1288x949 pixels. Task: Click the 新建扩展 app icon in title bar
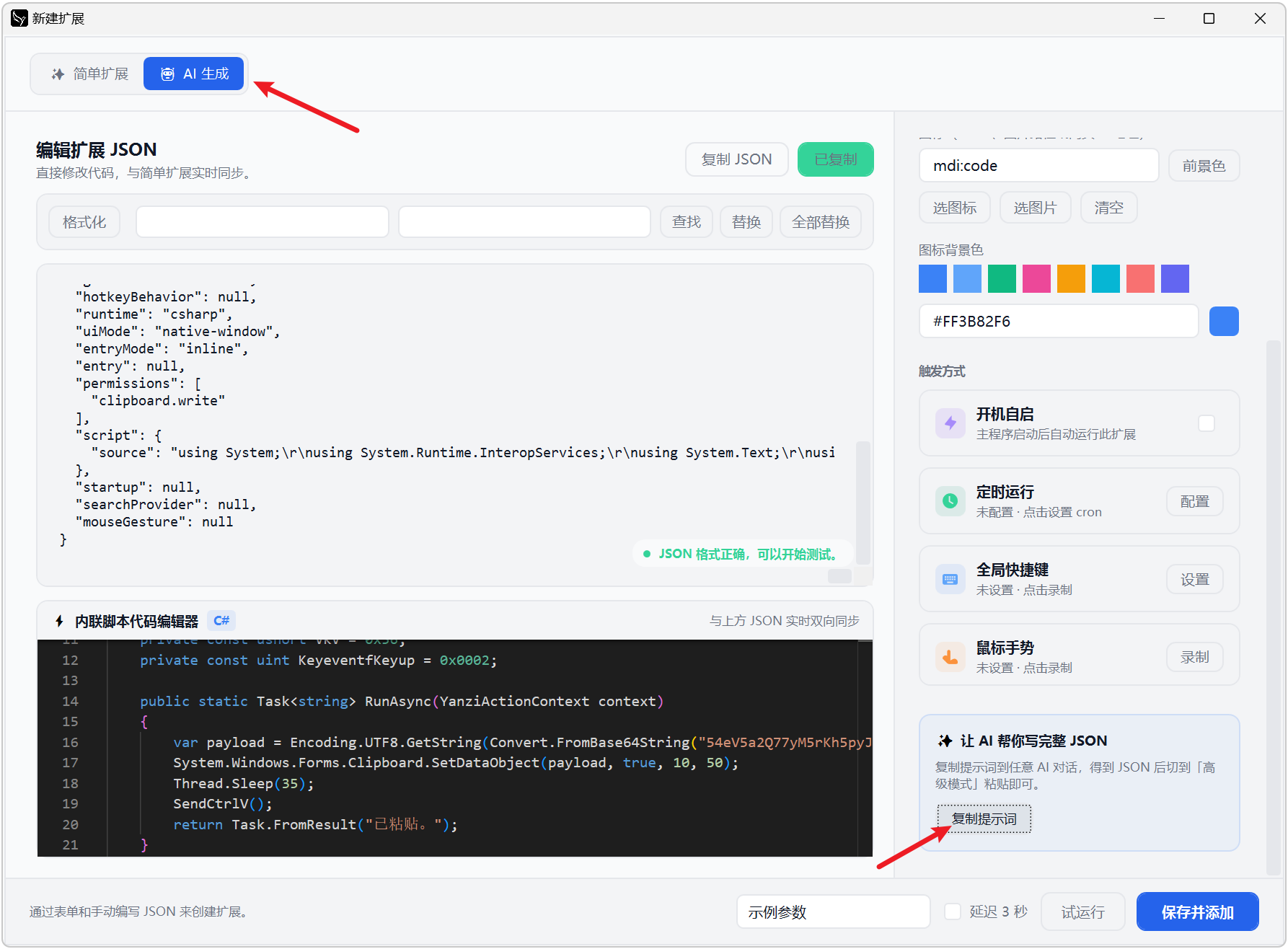click(19, 18)
